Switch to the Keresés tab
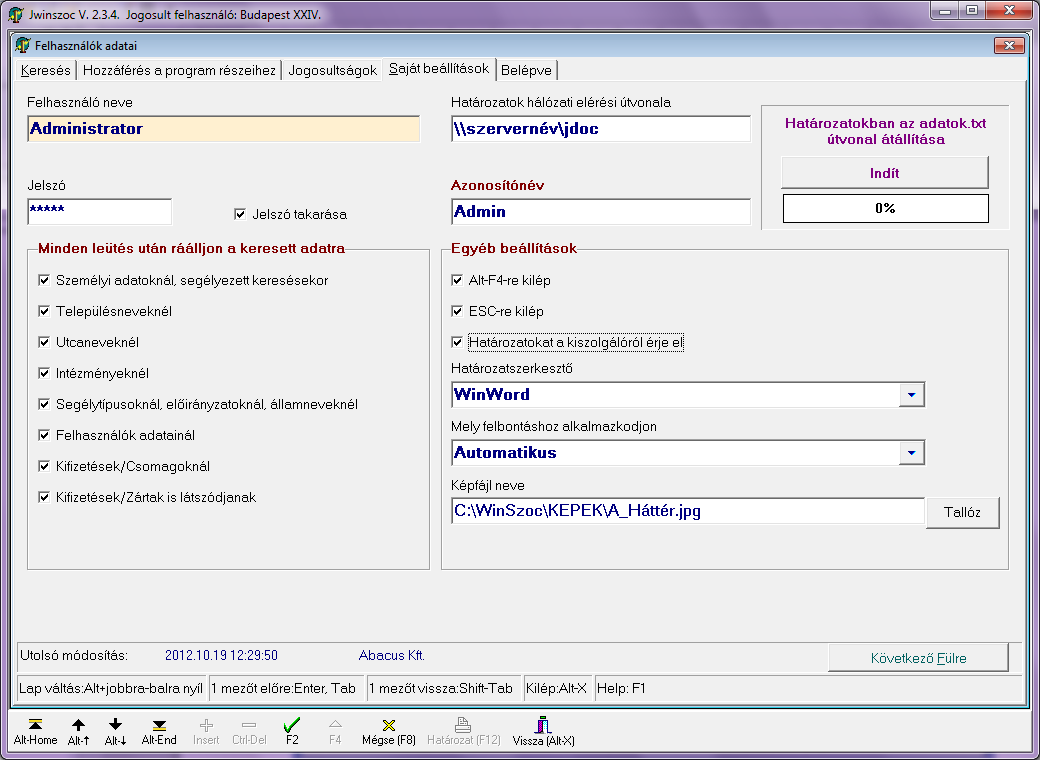Image resolution: width=1040 pixels, height=760 pixels. click(x=46, y=70)
